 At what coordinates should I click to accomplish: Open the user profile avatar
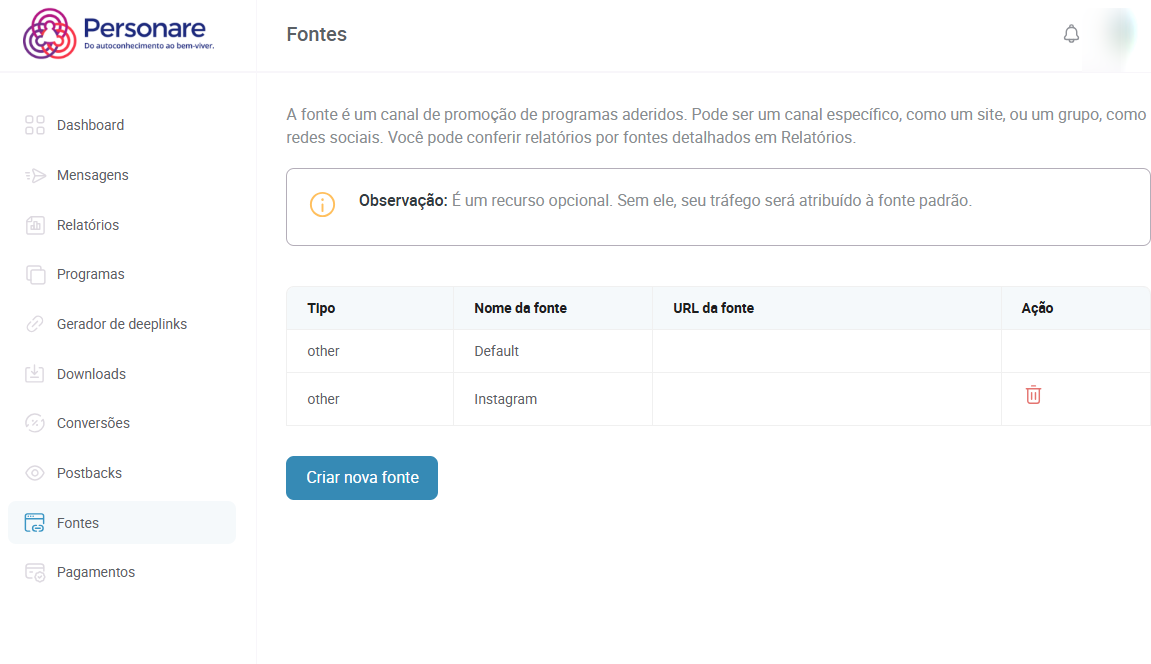pyautogui.click(x=1119, y=34)
